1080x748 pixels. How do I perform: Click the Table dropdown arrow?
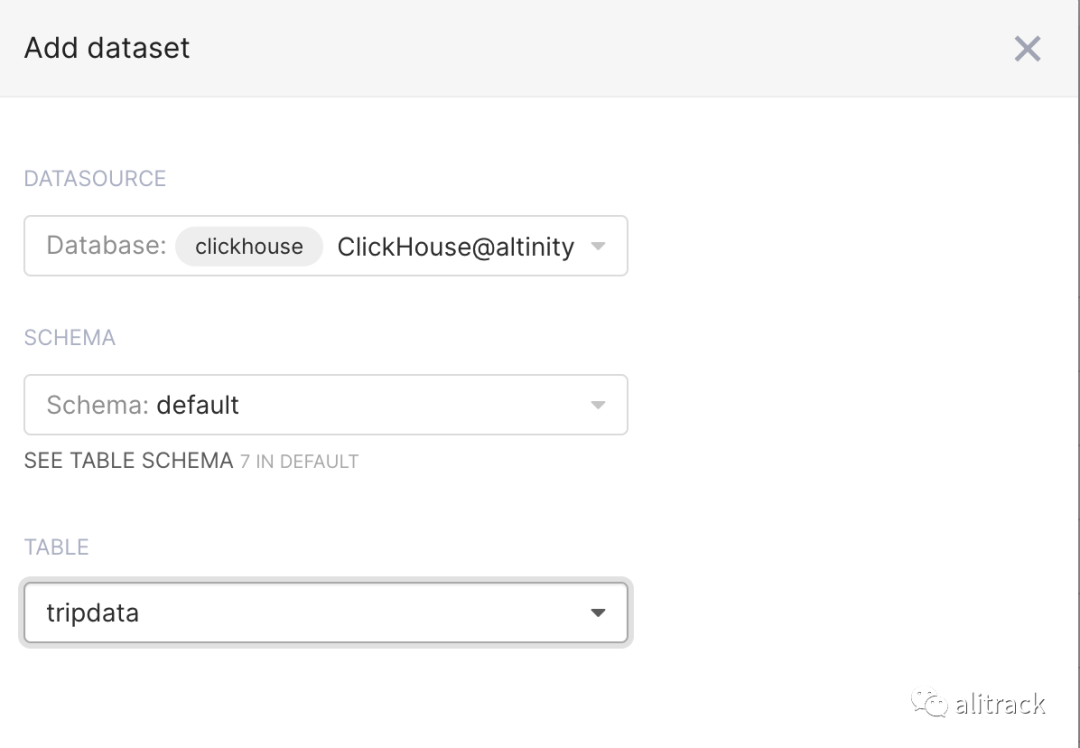[x=598, y=612]
